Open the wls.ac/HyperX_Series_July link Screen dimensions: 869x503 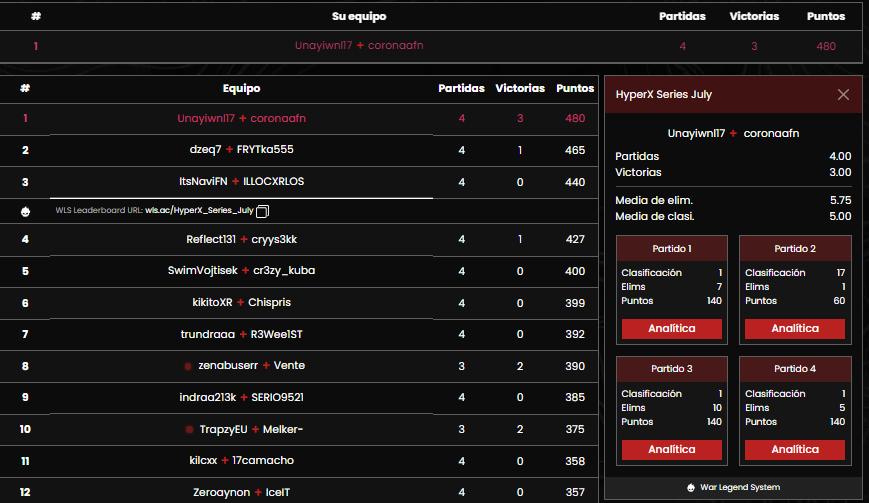(x=200, y=211)
